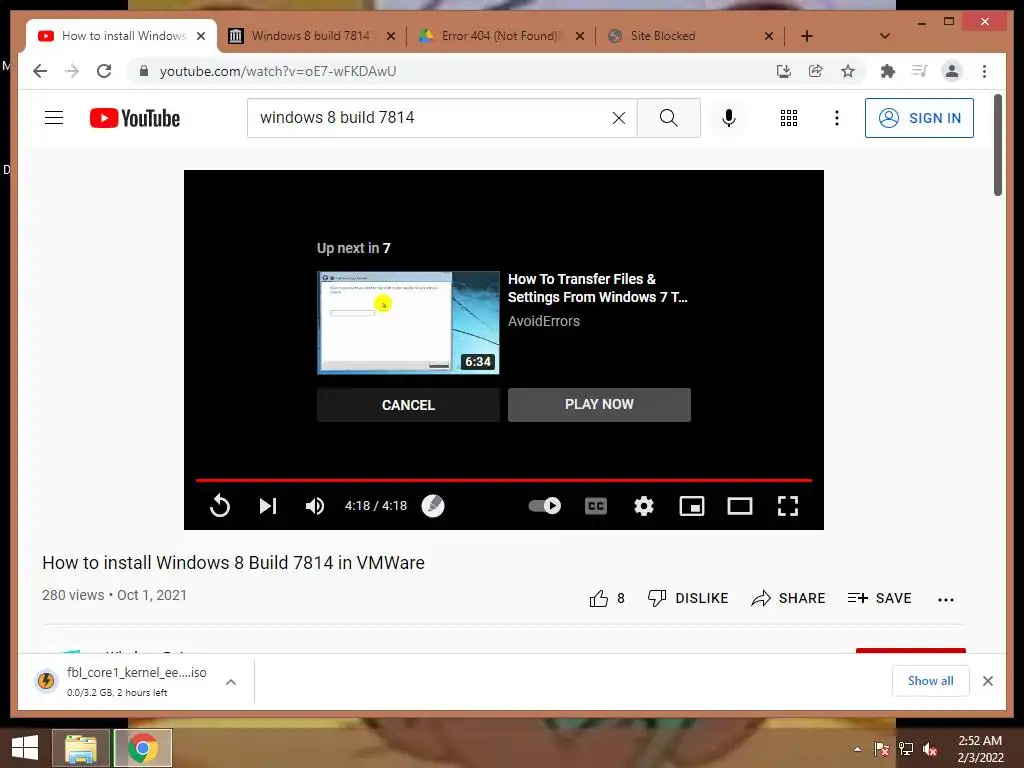Save video to playlist
1024x768 pixels.
tap(879, 598)
